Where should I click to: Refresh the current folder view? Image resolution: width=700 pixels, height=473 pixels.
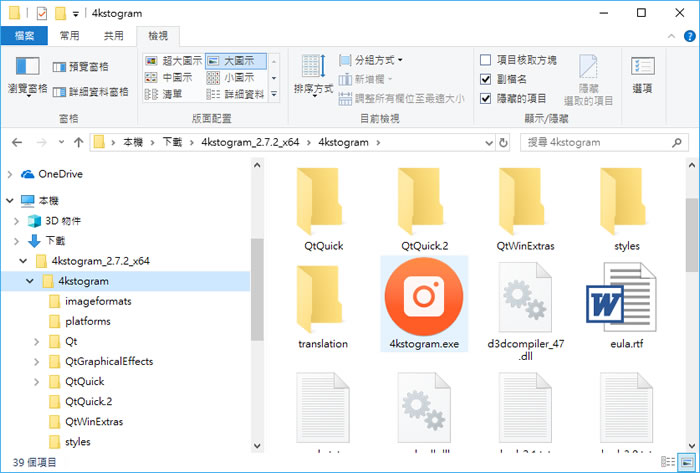[503, 143]
